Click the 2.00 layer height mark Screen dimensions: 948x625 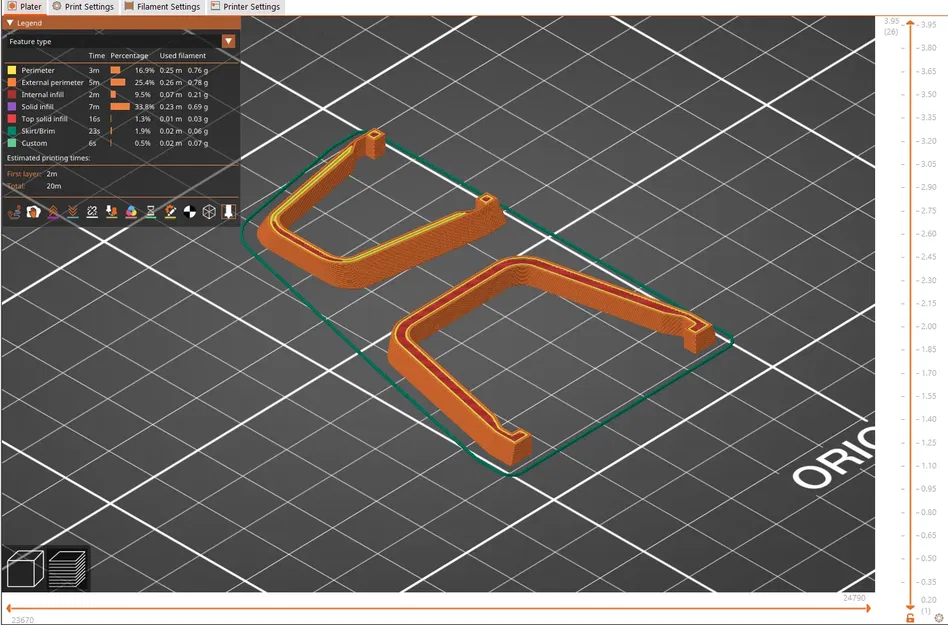pos(929,326)
